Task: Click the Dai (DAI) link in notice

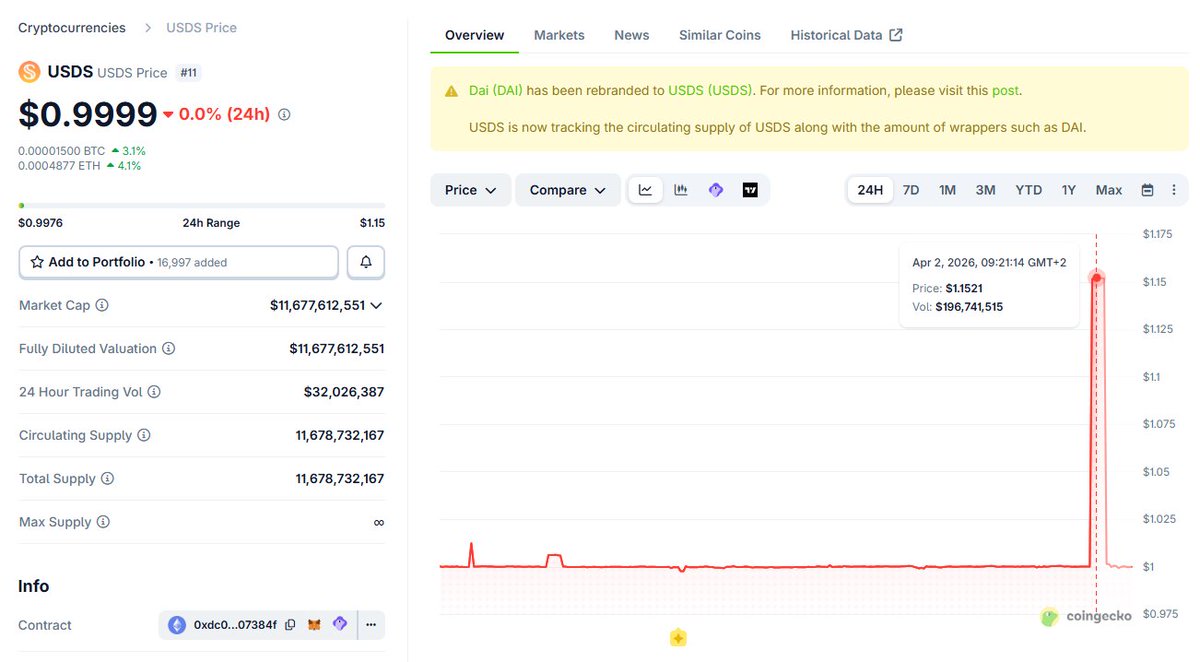Action: (496, 91)
